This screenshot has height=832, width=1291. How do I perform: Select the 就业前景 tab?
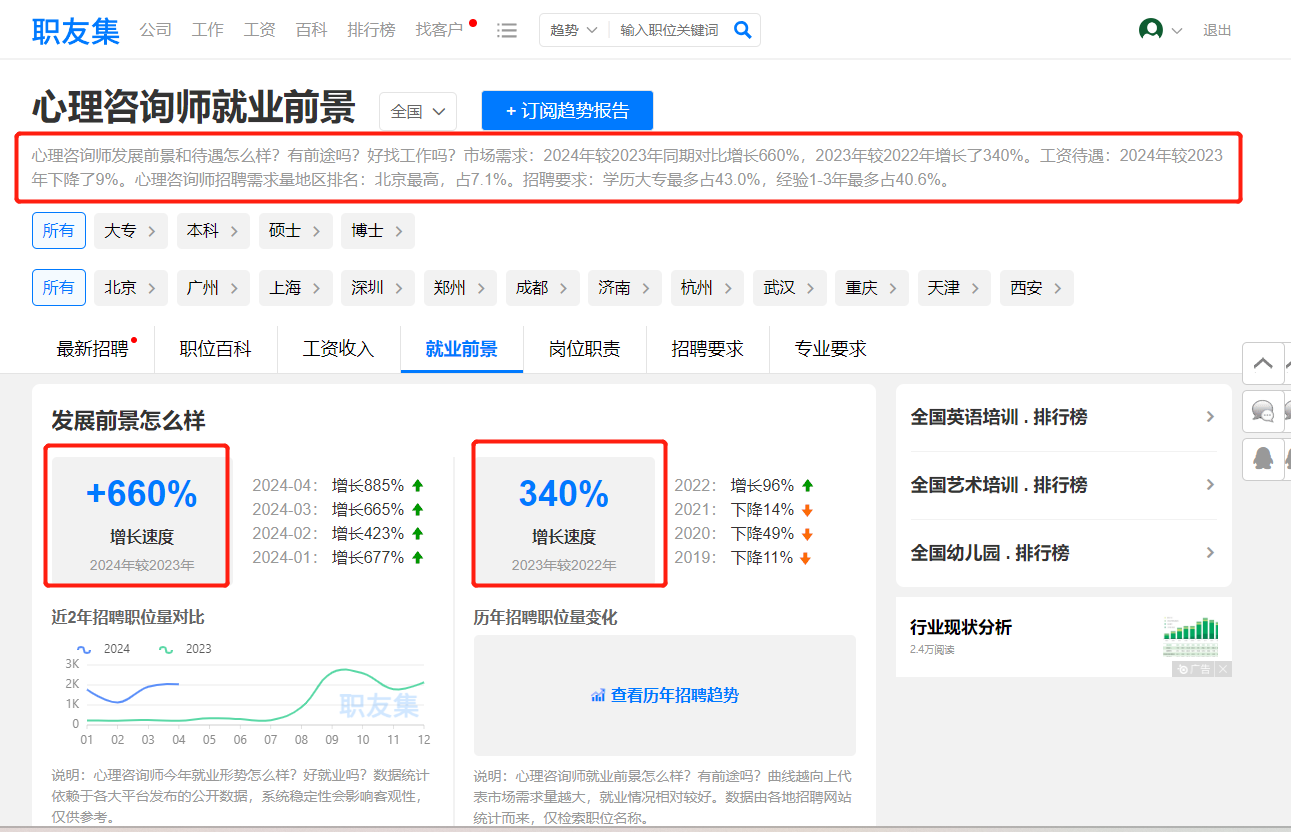click(462, 349)
